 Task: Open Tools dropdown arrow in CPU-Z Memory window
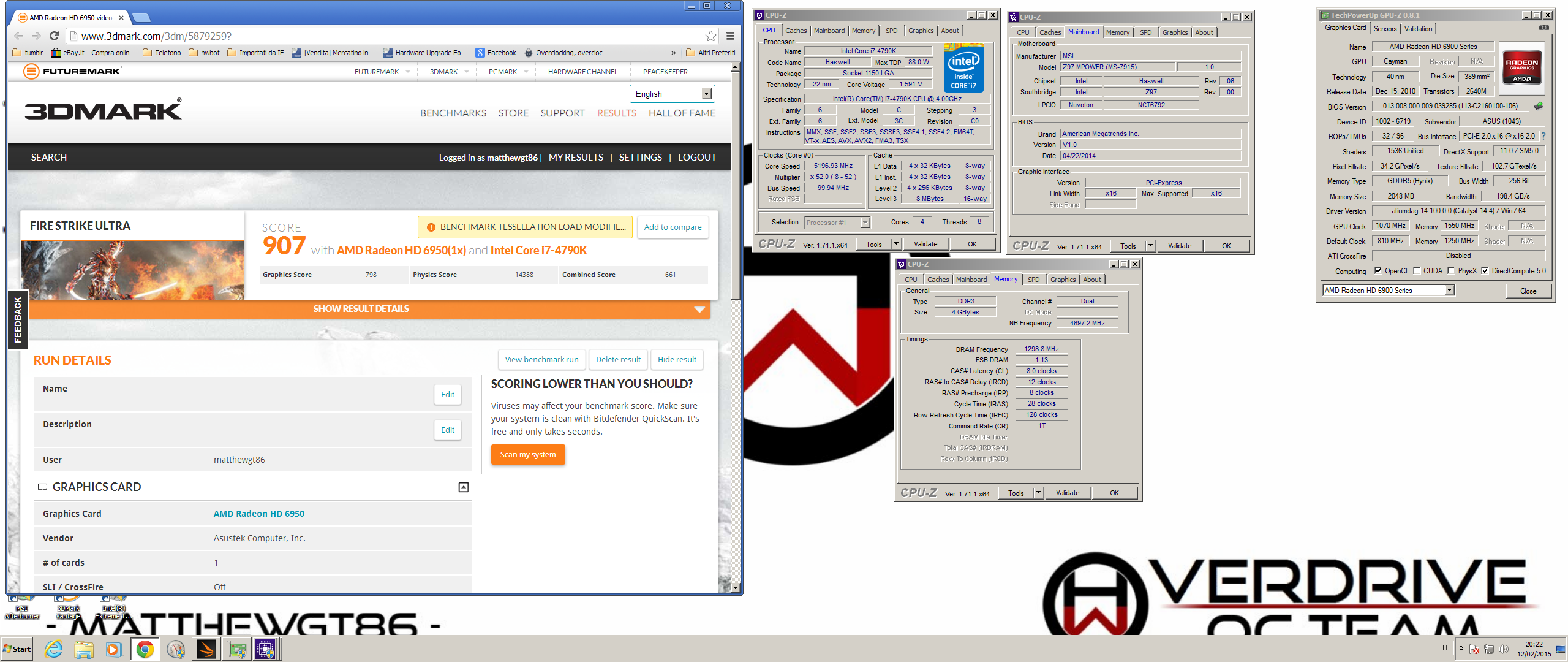pyautogui.click(x=1038, y=493)
